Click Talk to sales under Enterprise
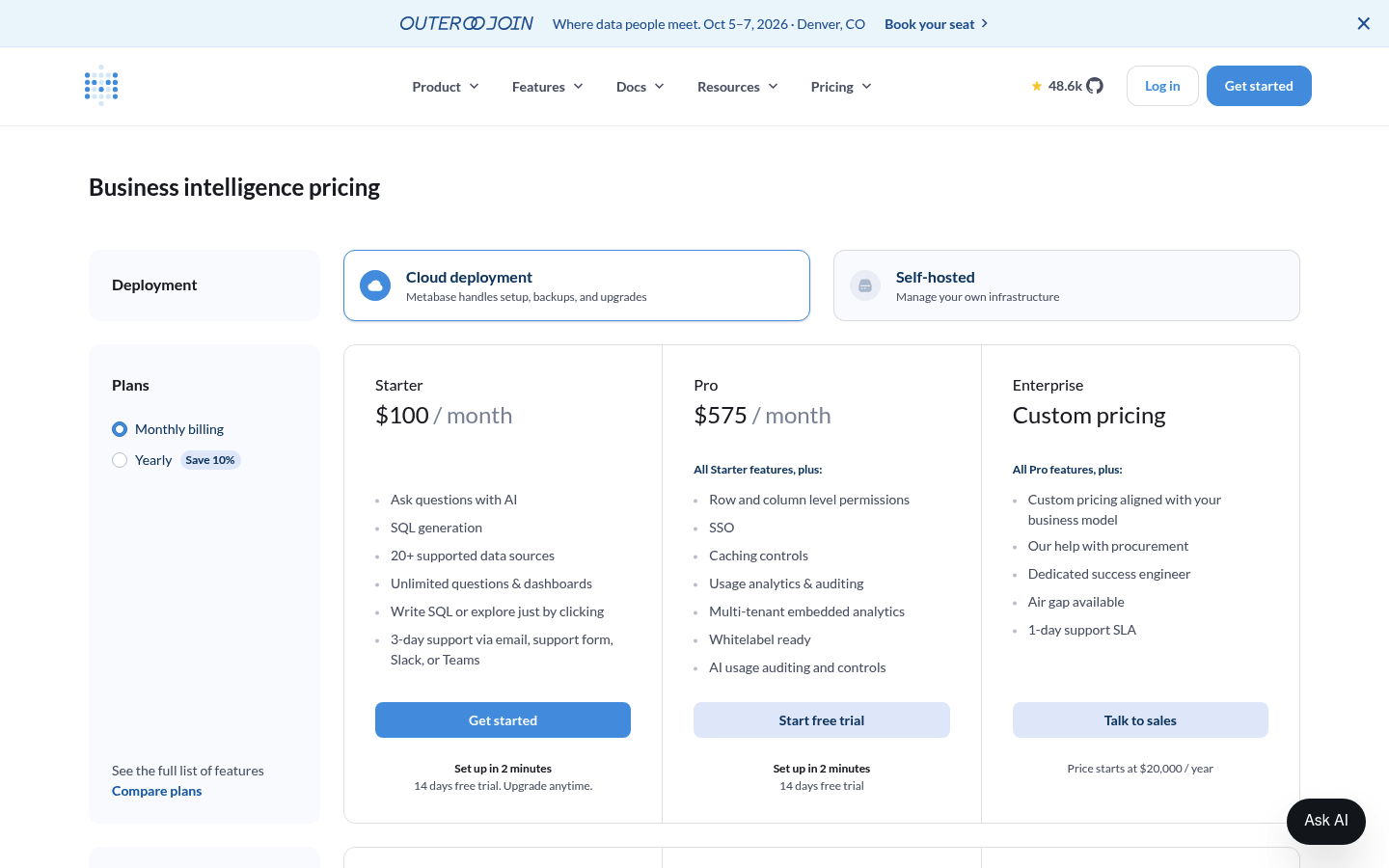The height and width of the screenshot is (868, 1389). pyautogui.click(x=1140, y=720)
